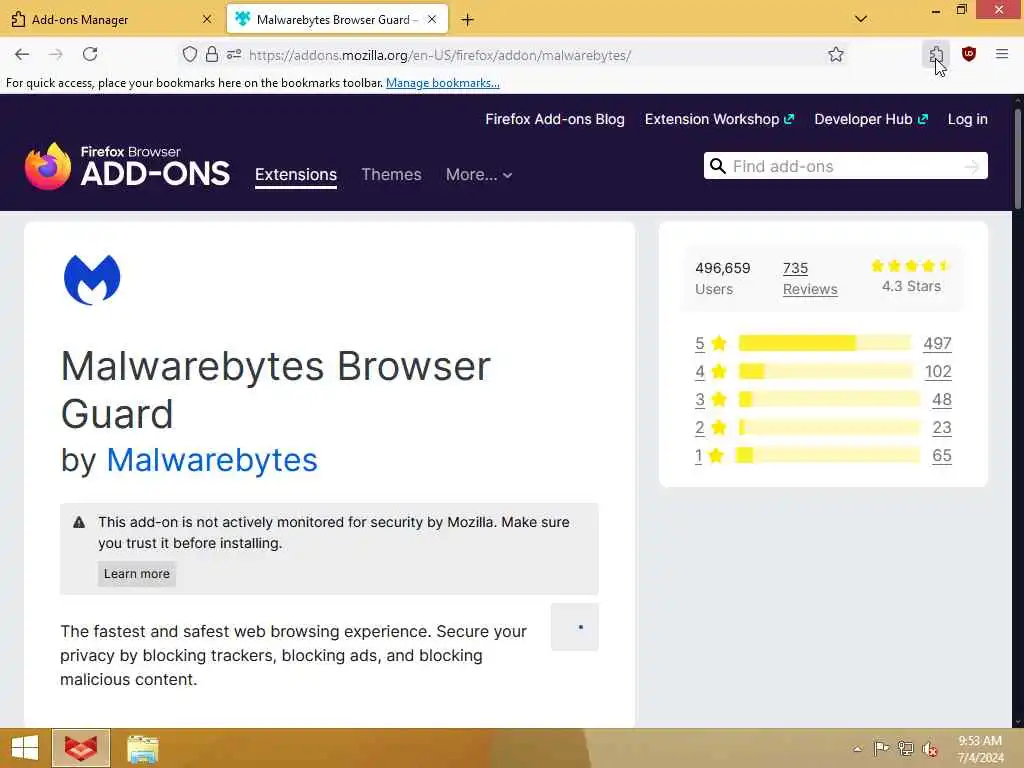Filter reviews by 5 stars bar

coord(824,343)
